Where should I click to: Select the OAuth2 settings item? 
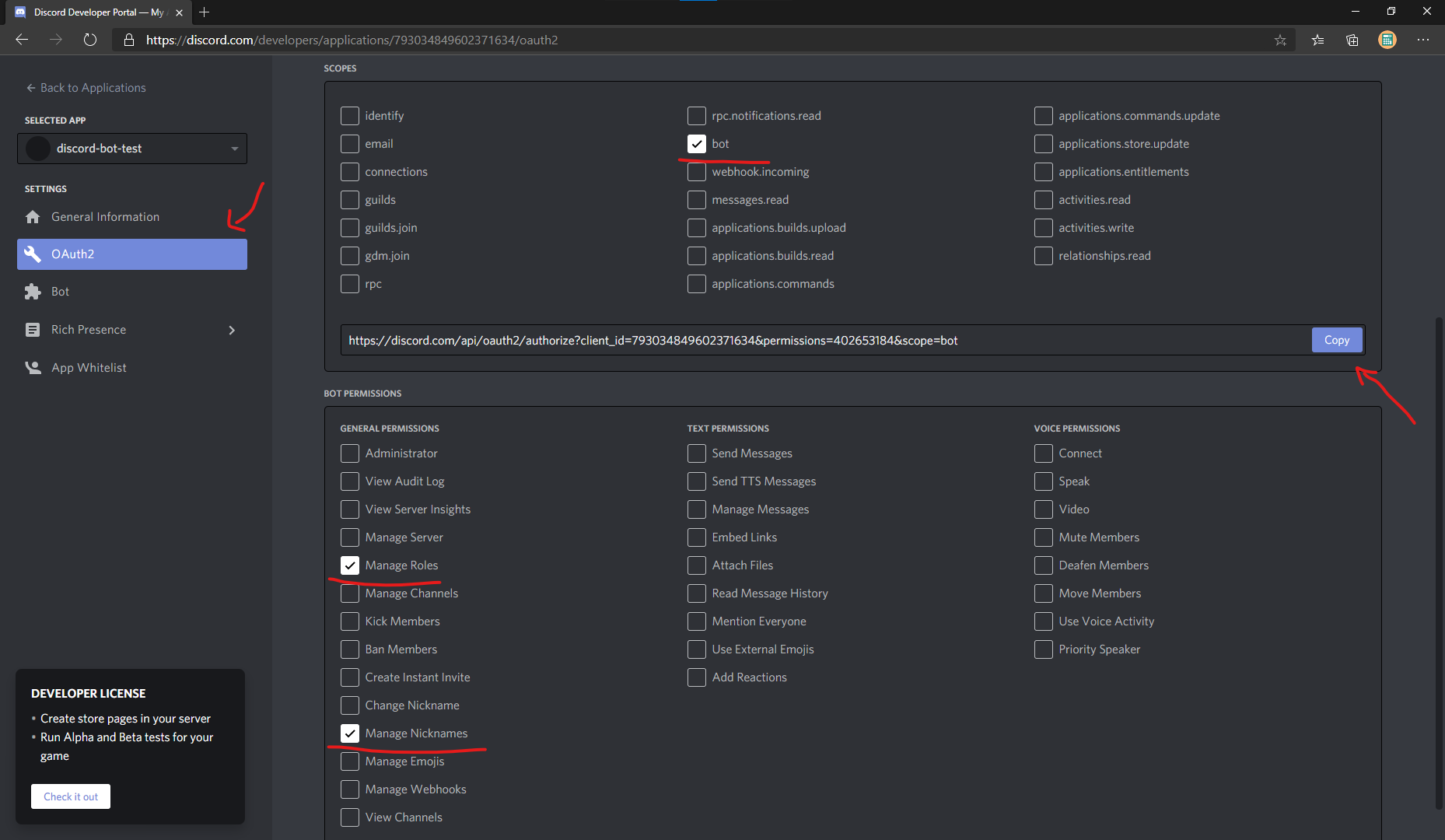point(132,254)
